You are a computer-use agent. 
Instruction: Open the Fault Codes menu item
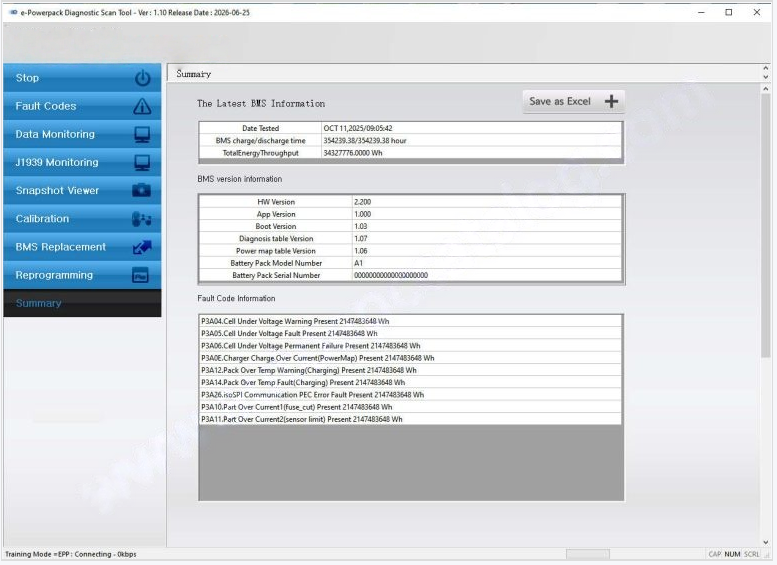point(46,106)
